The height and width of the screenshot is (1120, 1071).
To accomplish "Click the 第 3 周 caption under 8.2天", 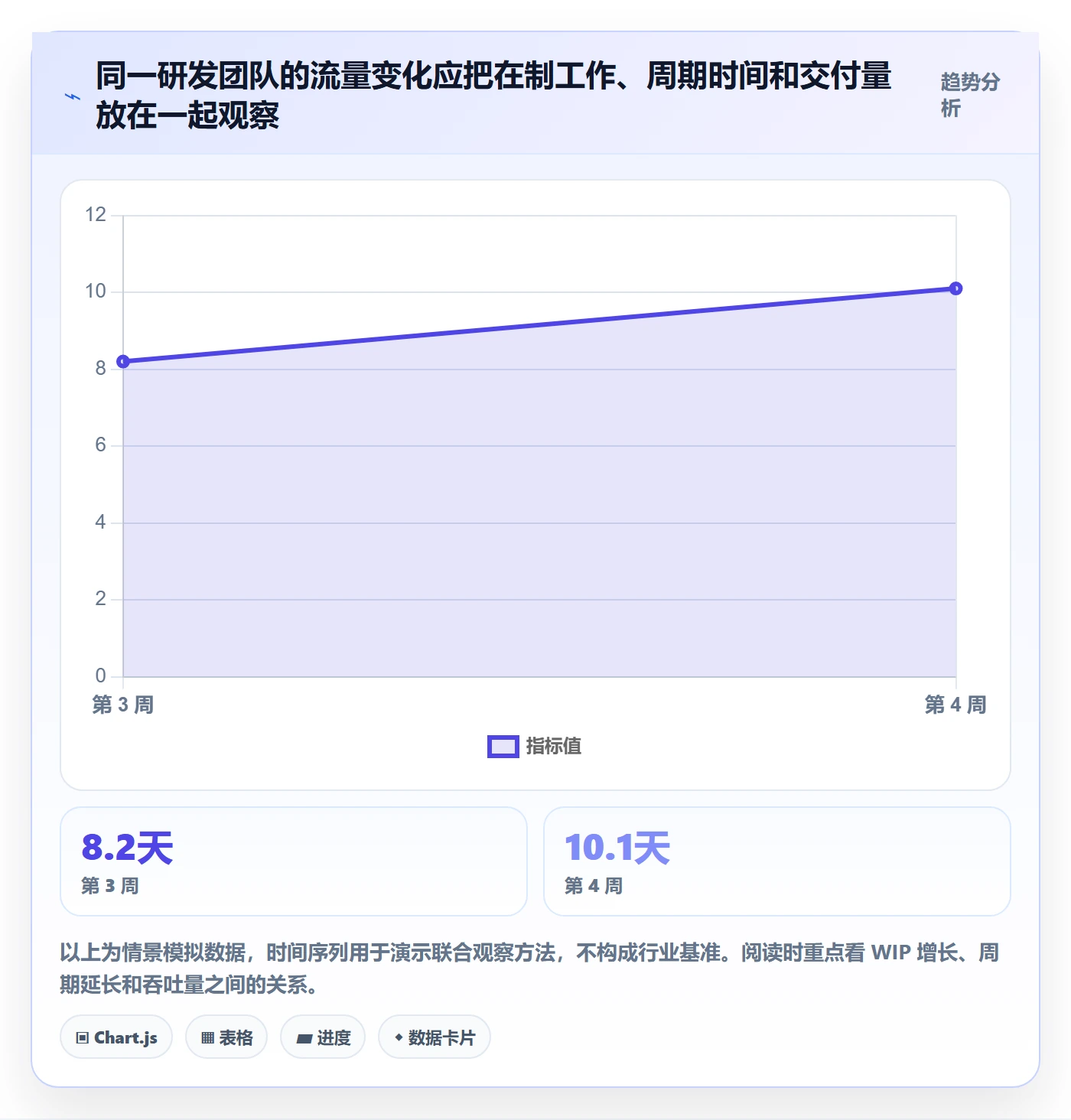I will tap(110, 886).
